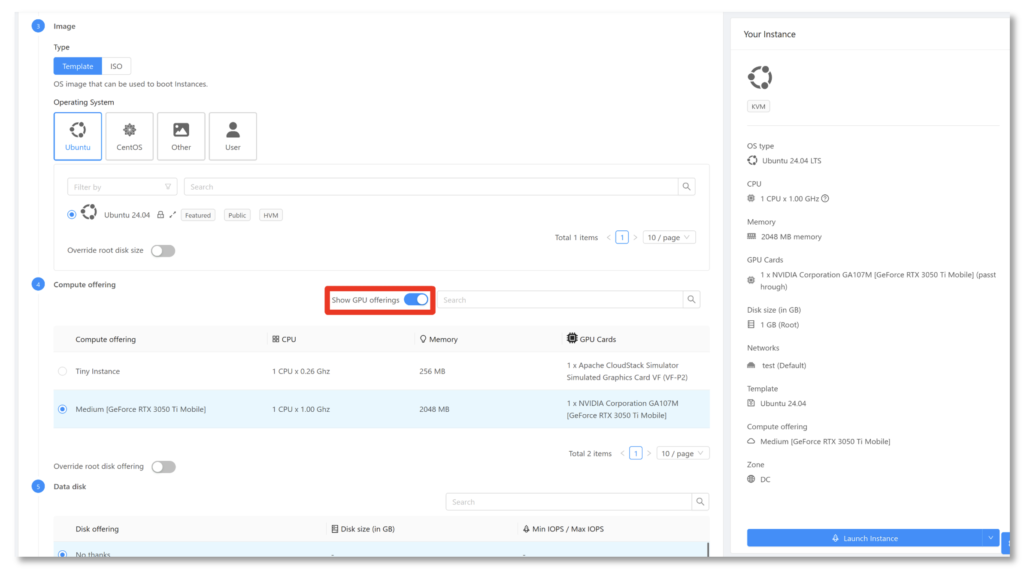This screenshot has width=1024, height=573.
Task: Click the Disk offering column header
Action: 97,529
